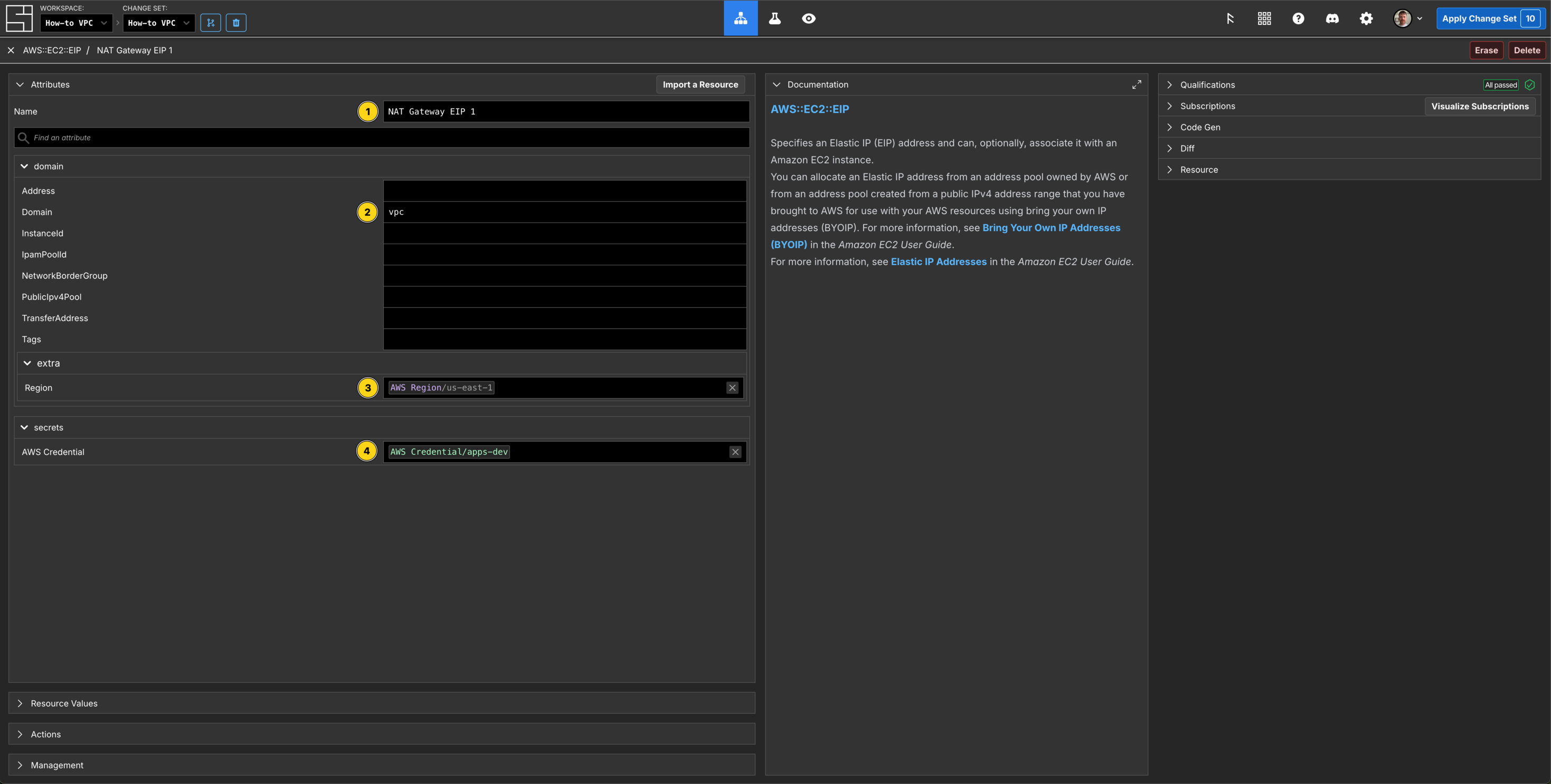Click the AWS Region/us-east-1 value chip

[x=441, y=388]
